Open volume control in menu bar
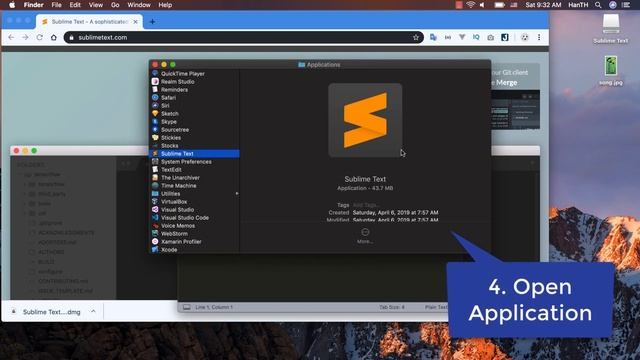This screenshot has height=360, width=640. [x=482, y=5]
